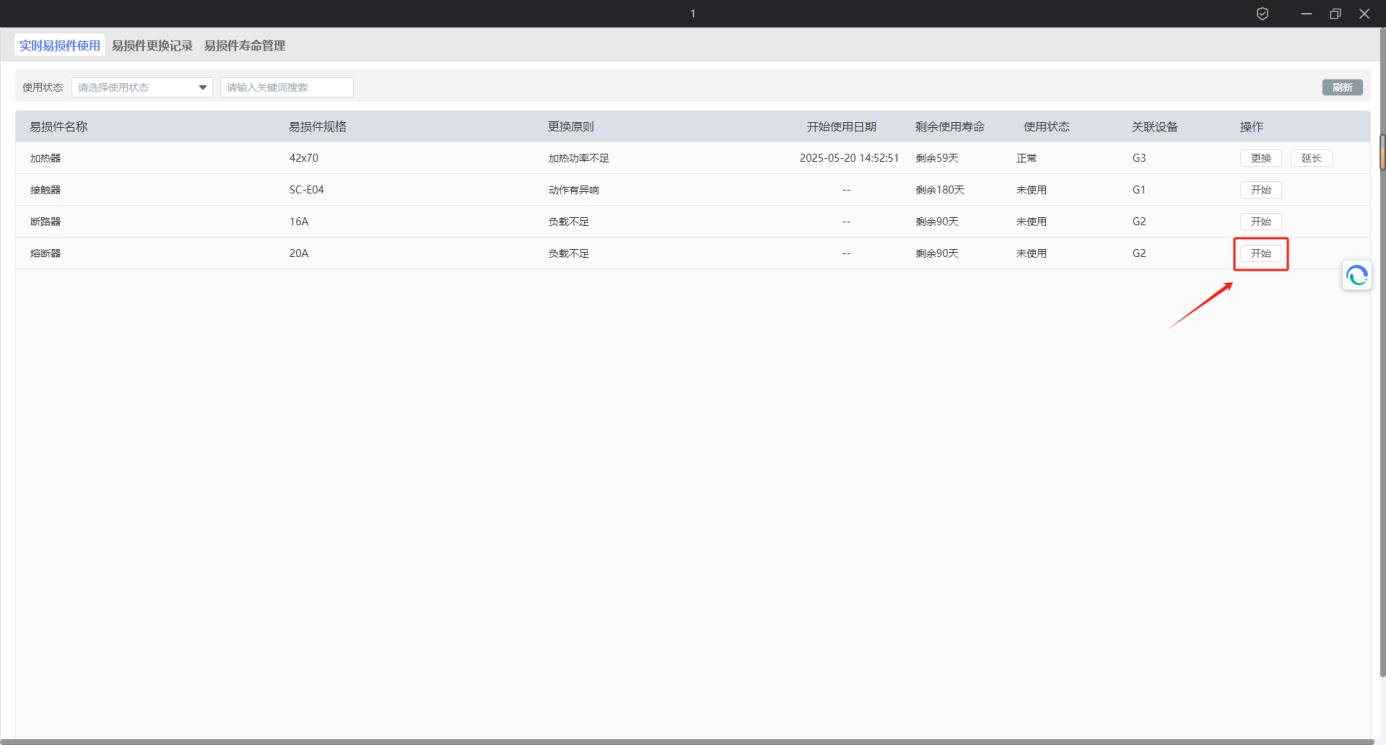1386x745 pixels.
Task: Select the 熔断器 row name cell
Action: 46,254
